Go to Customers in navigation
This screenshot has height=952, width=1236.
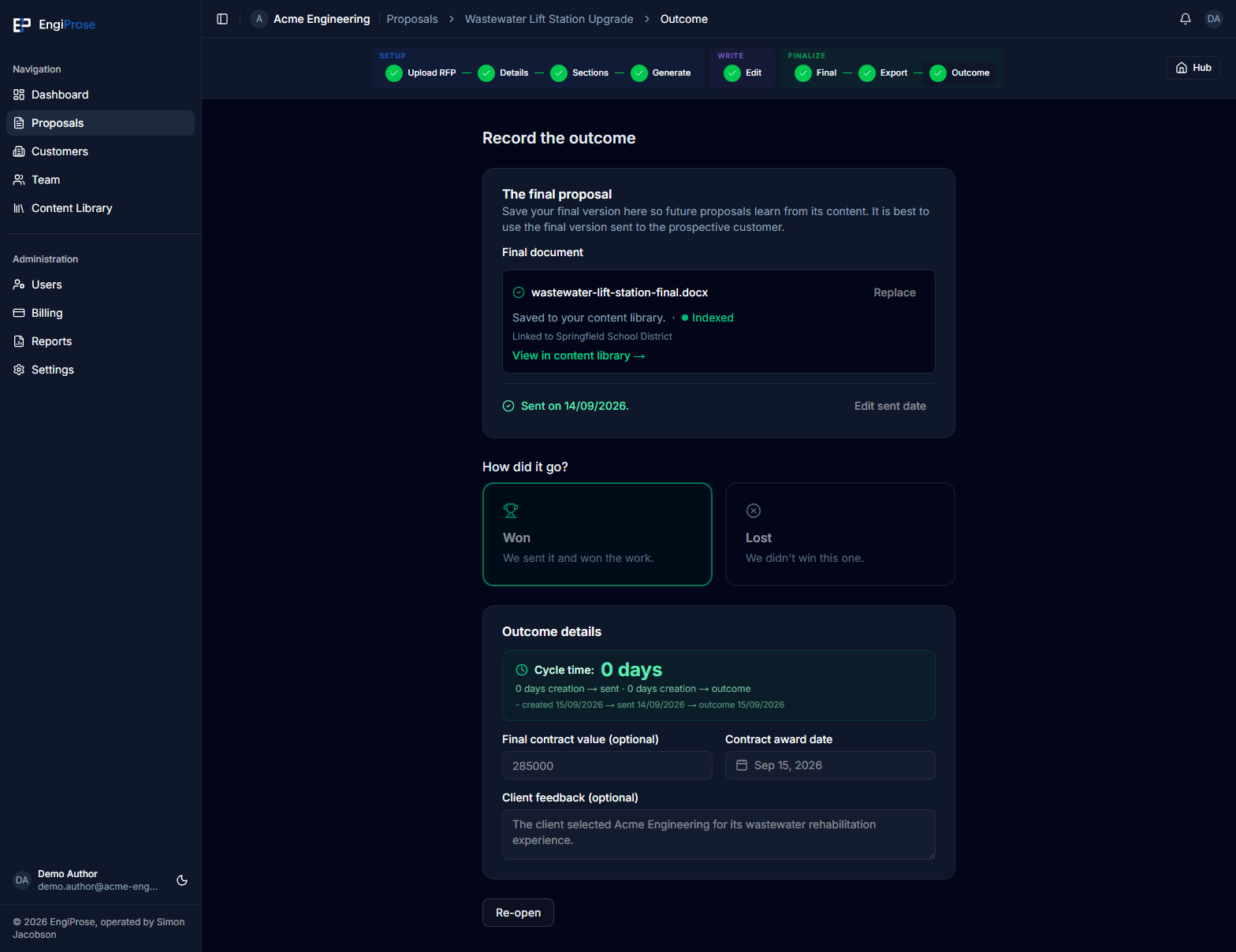100,151
